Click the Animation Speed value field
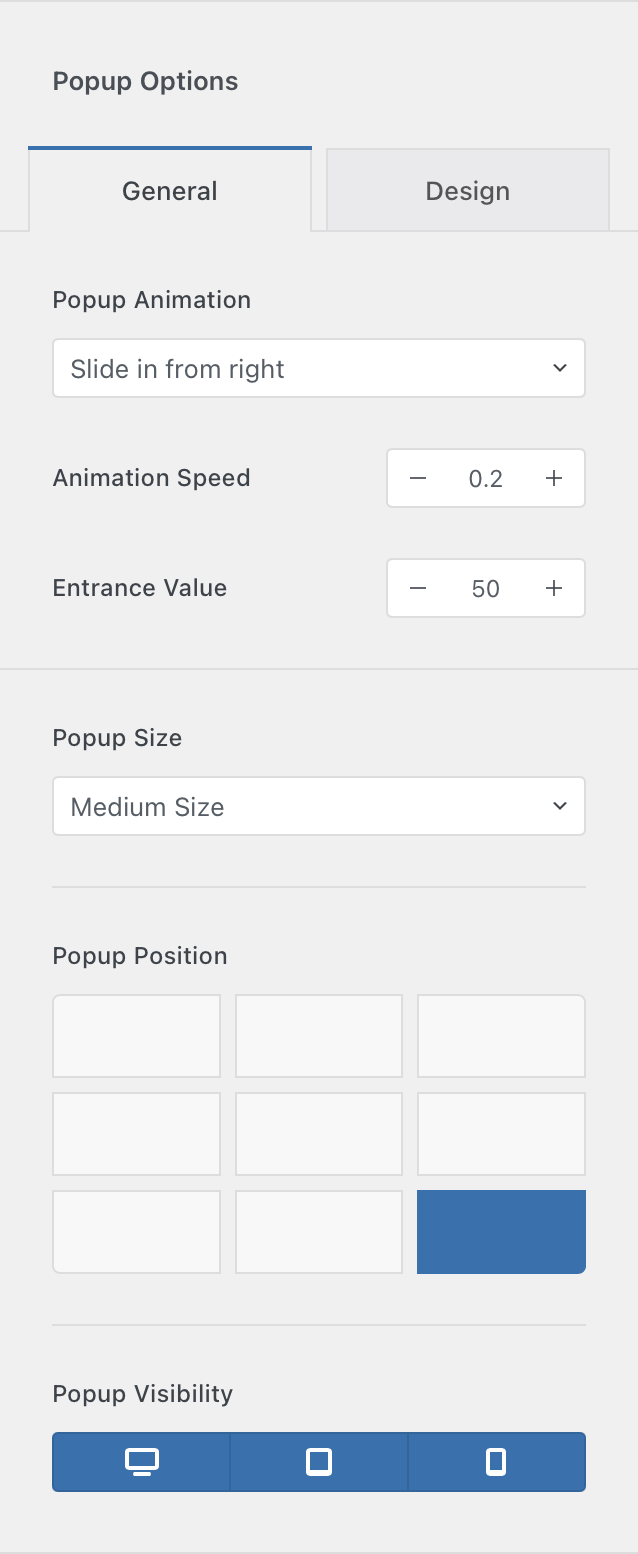The image size is (638, 1554). point(486,478)
